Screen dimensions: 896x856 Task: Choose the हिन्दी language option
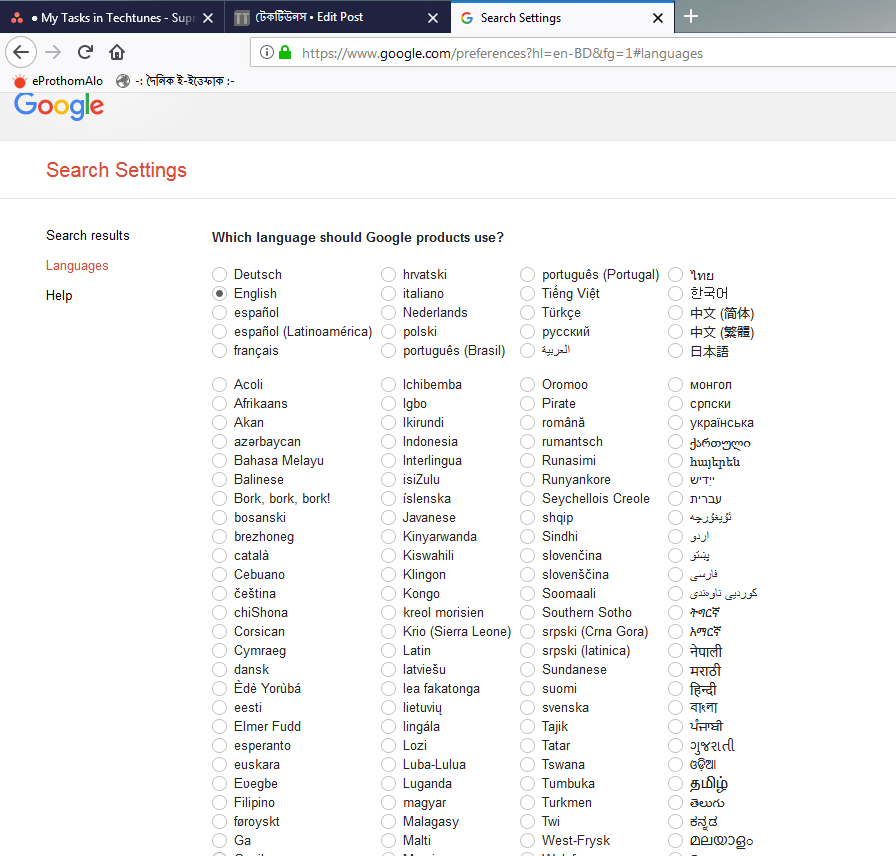coord(675,689)
